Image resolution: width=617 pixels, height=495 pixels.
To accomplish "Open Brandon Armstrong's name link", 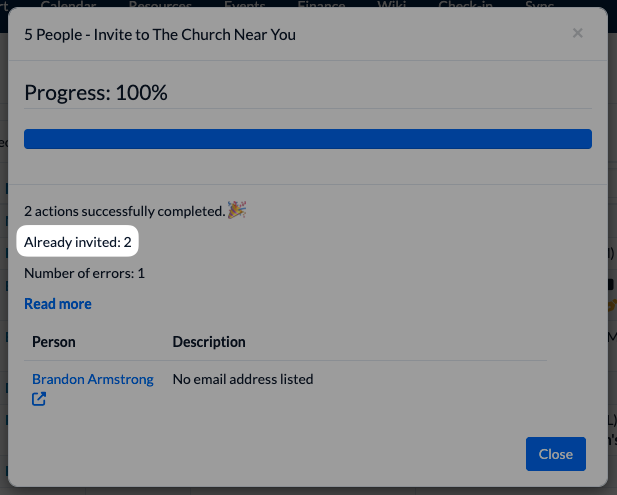I will pos(92,379).
